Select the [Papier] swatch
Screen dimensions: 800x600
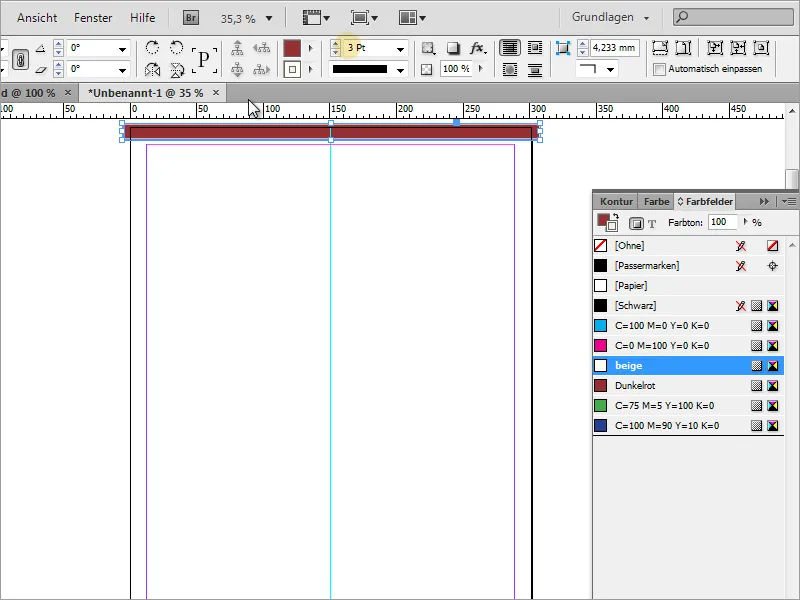[688, 286]
